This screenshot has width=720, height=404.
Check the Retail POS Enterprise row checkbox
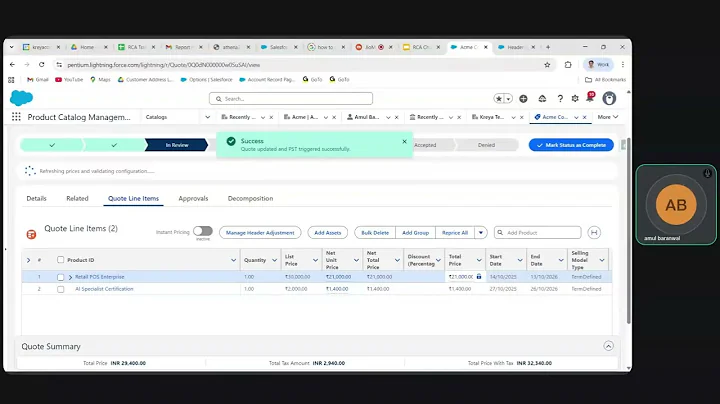tap(60, 277)
